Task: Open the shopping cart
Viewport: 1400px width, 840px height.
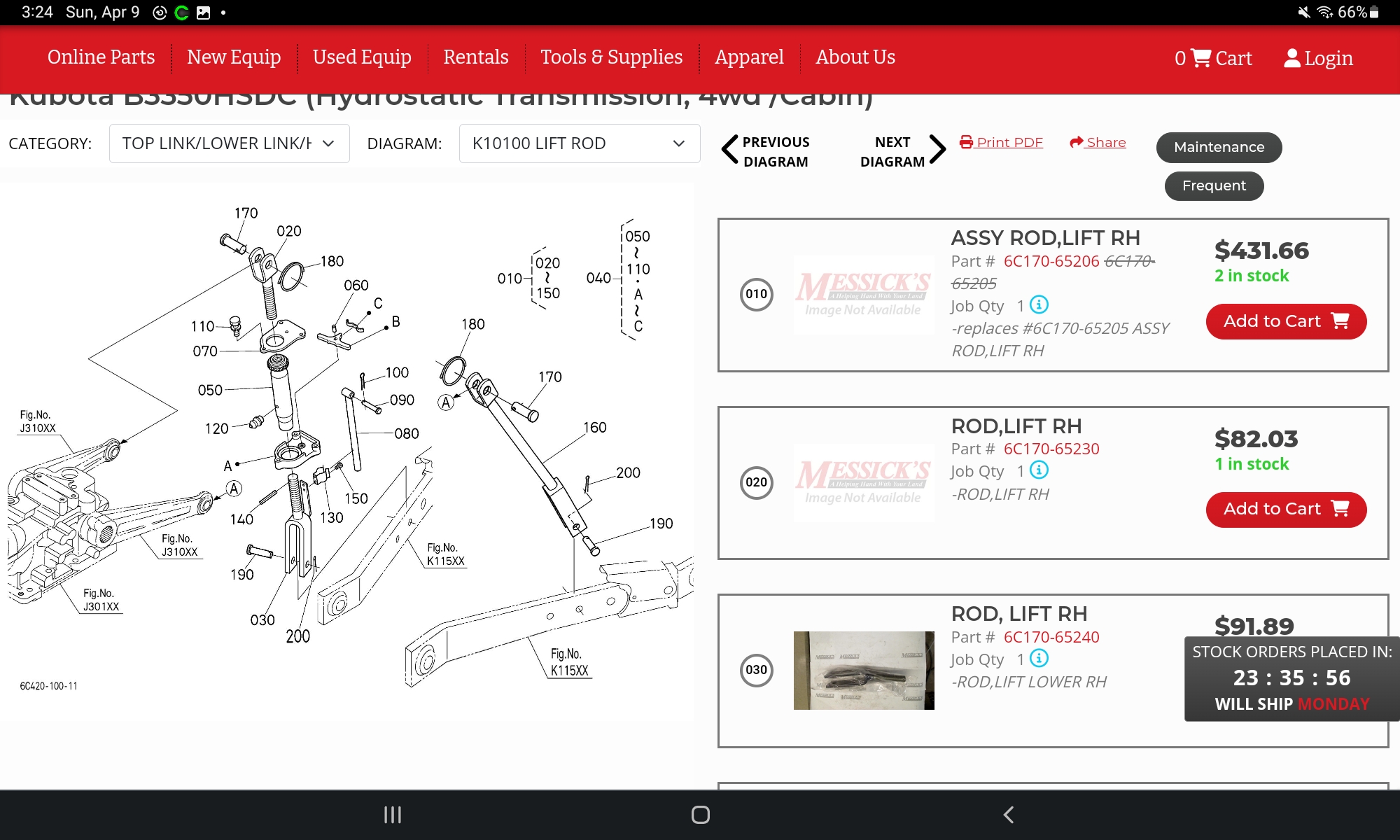Action: 1213,58
